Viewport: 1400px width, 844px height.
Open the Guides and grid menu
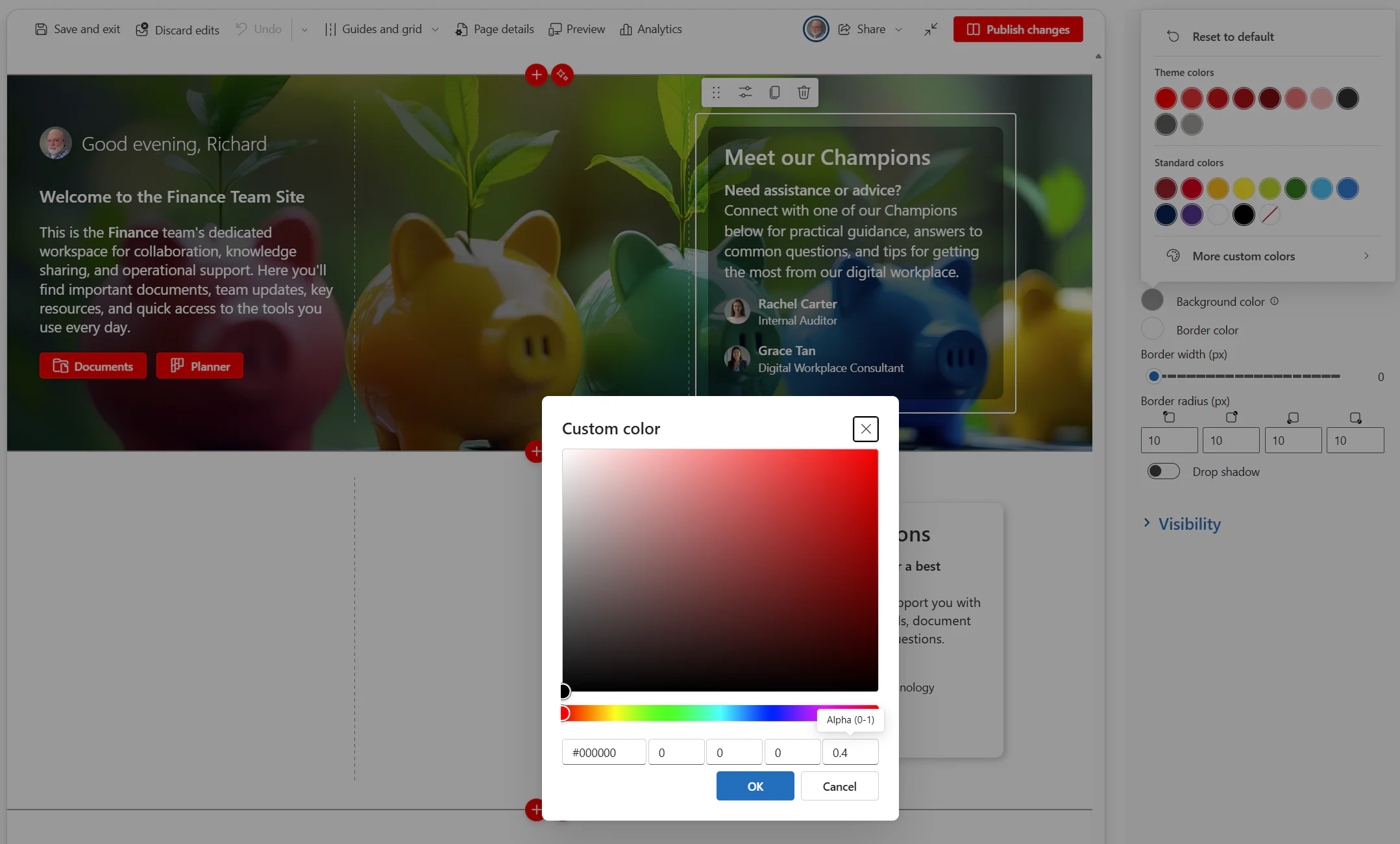coord(382,29)
